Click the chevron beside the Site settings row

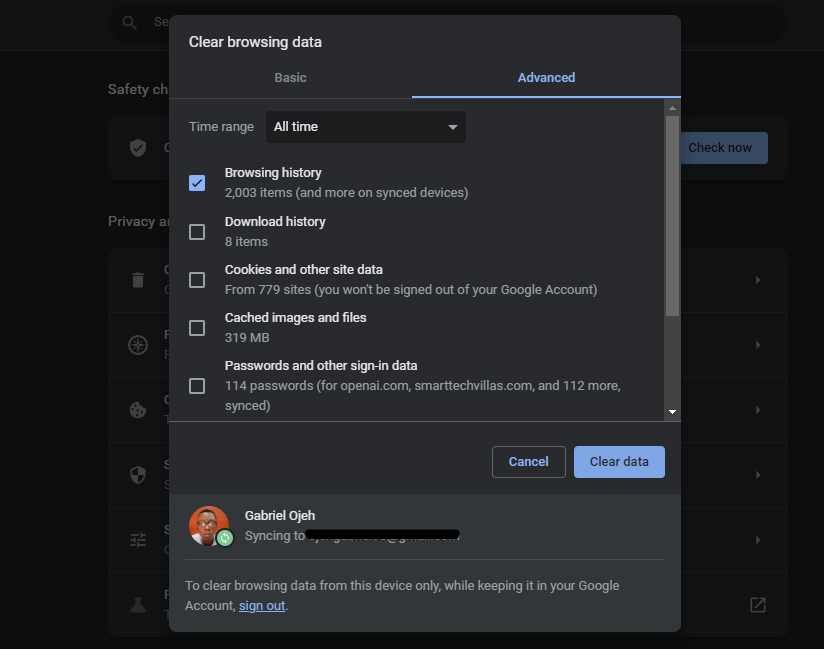pyautogui.click(x=757, y=540)
